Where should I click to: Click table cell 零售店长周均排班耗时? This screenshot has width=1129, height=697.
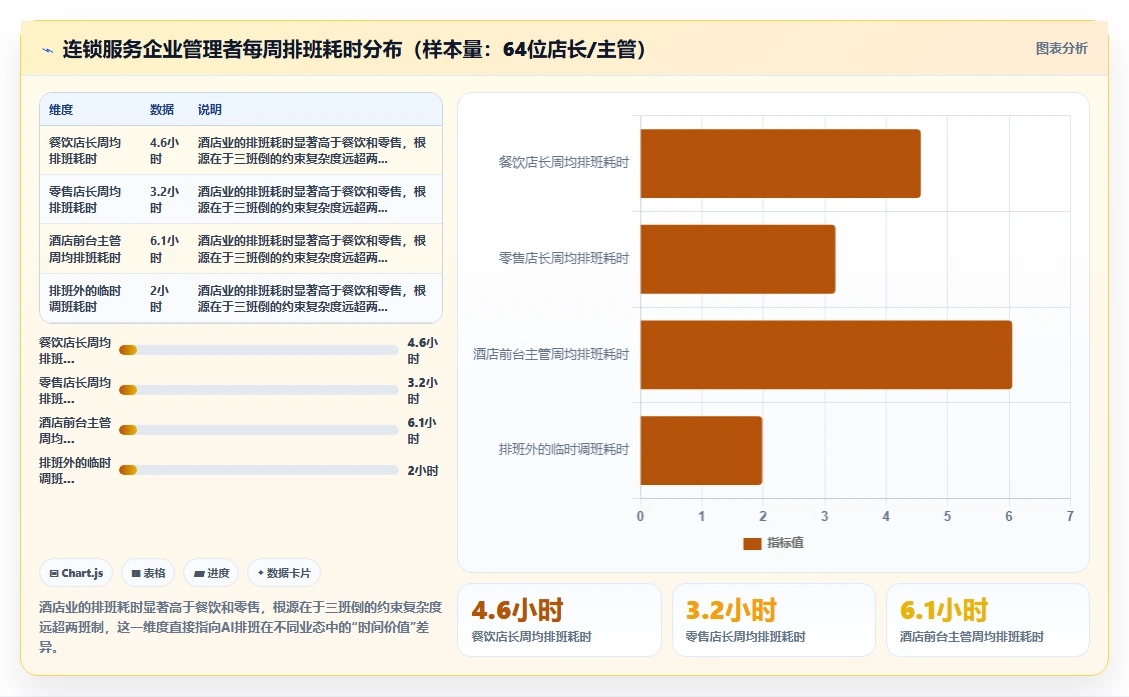point(85,199)
